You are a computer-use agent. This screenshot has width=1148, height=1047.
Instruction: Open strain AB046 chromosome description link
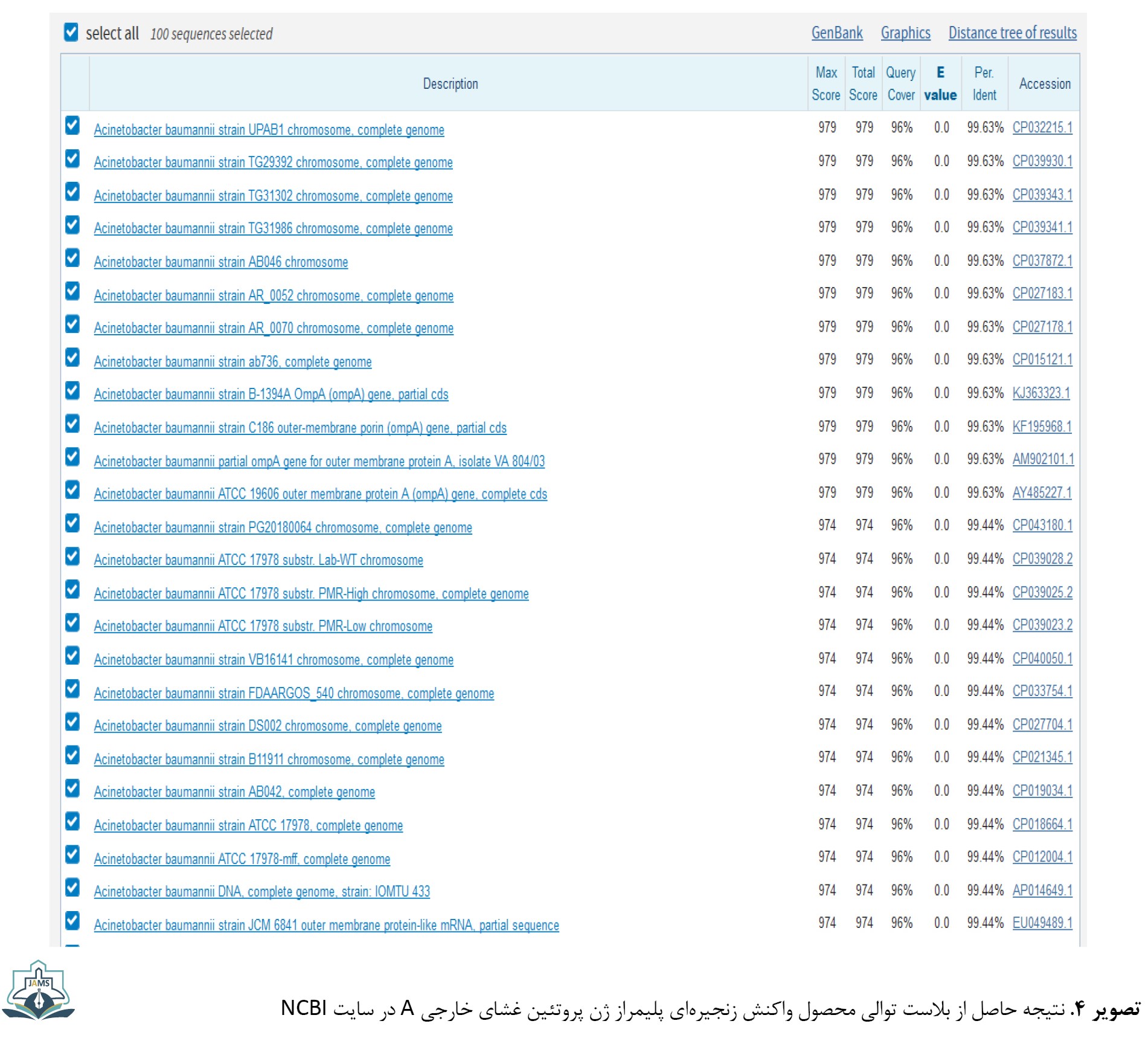tap(221, 262)
